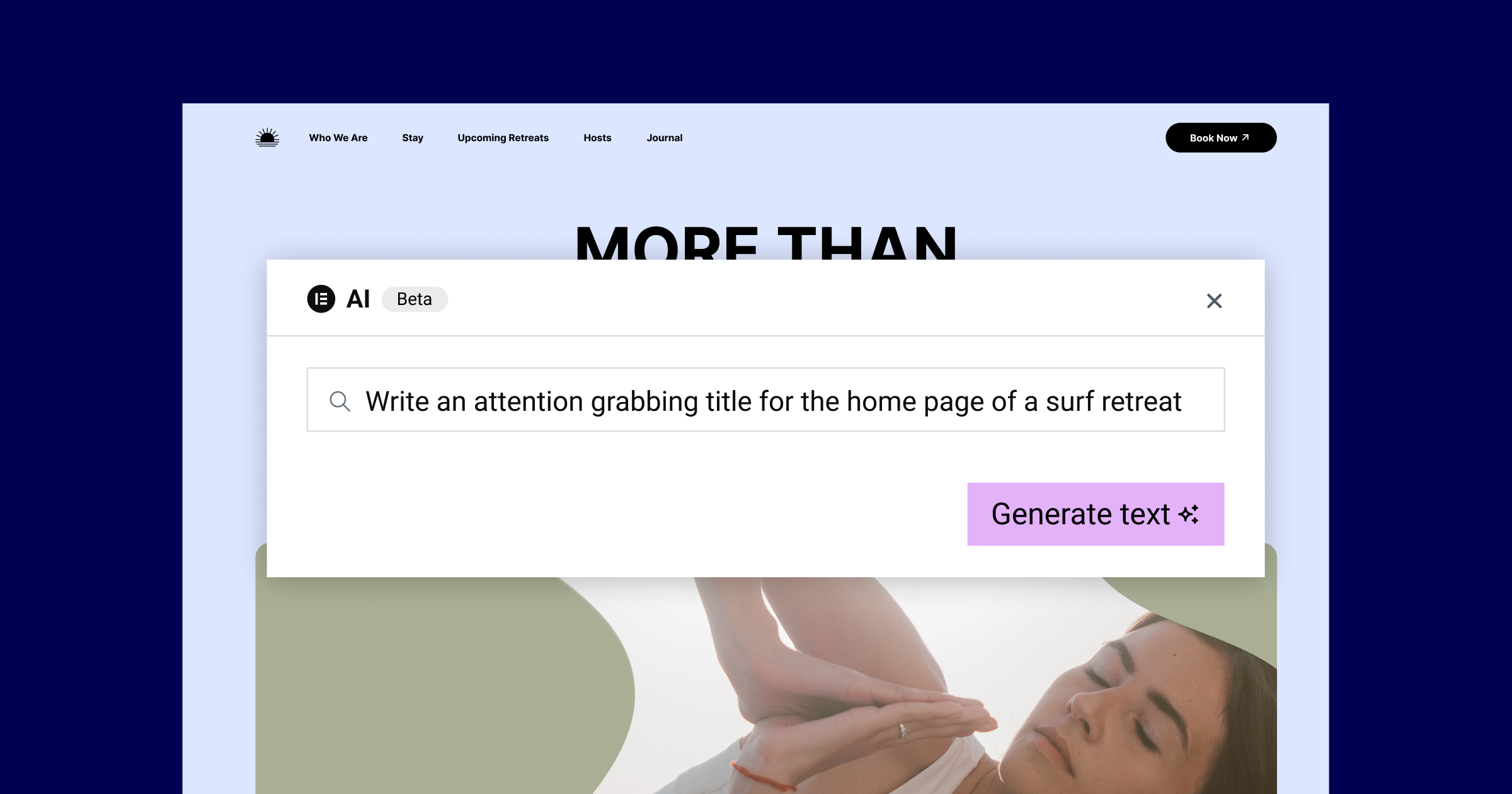Viewport: 1512px width, 794px height.
Task: Open the Who We Are menu item
Action: tap(338, 137)
